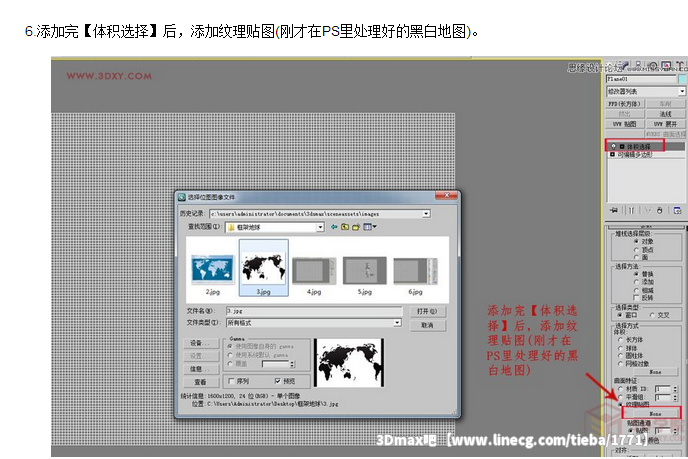The height and width of the screenshot is (459, 688).
Task: Select 顶点 stack selection level radio
Action: [636, 249]
